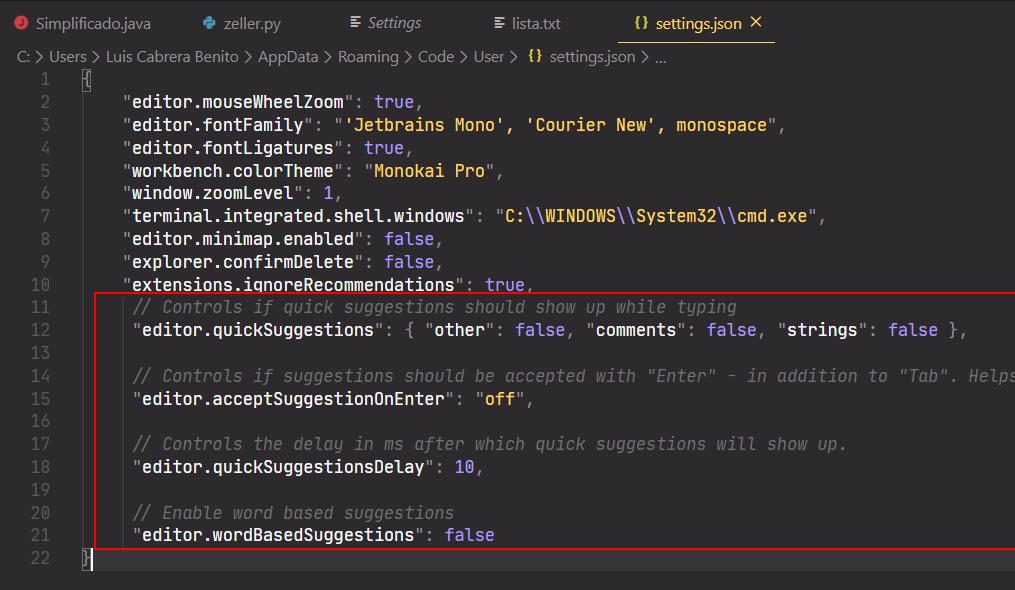Close the settings.json tab
Screen dimensions: 1015x590
click(x=756, y=22)
